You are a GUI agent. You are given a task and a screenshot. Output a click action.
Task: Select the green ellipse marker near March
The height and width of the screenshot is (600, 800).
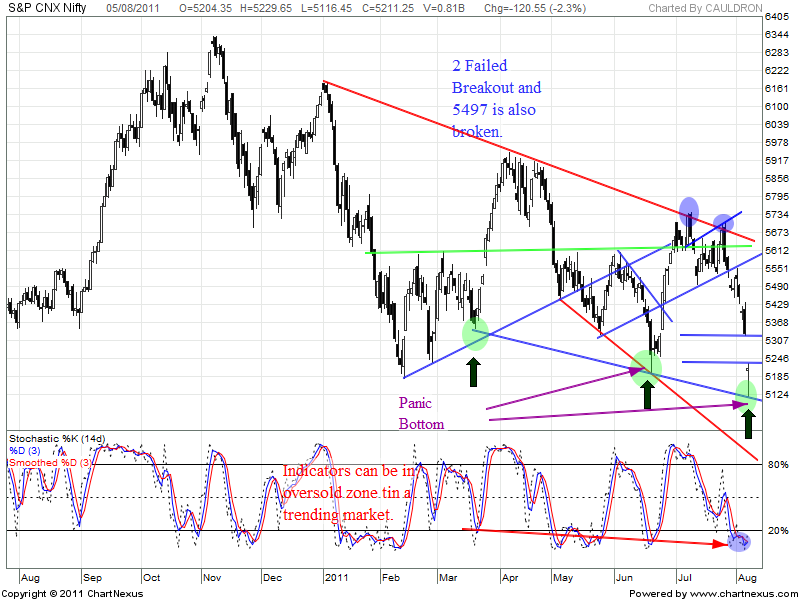tap(475, 333)
